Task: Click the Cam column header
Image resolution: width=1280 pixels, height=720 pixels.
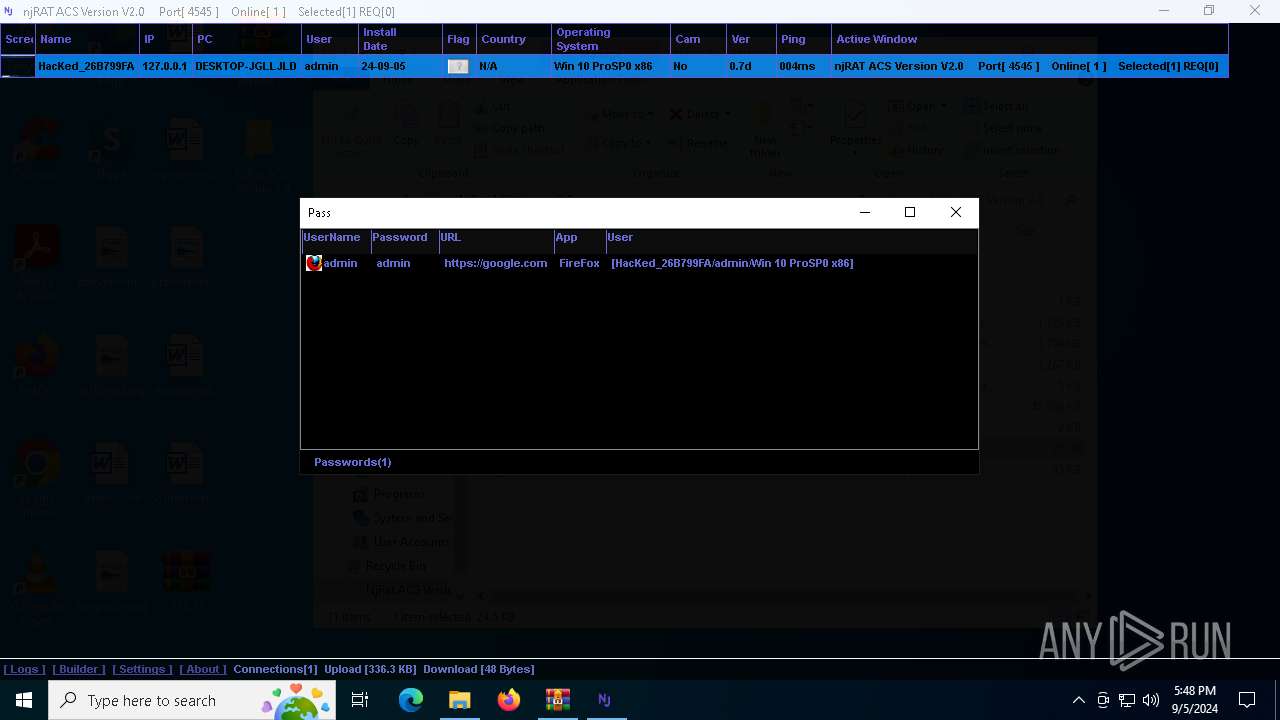Action: point(698,40)
